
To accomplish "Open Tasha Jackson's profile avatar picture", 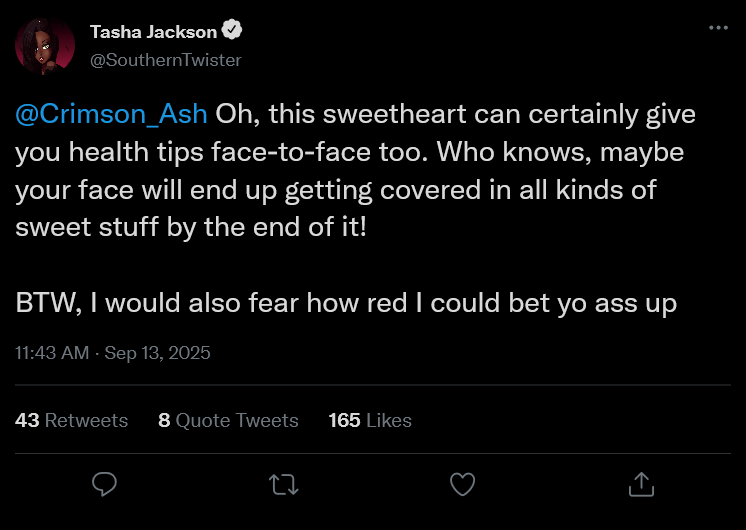I will point(45,46).
